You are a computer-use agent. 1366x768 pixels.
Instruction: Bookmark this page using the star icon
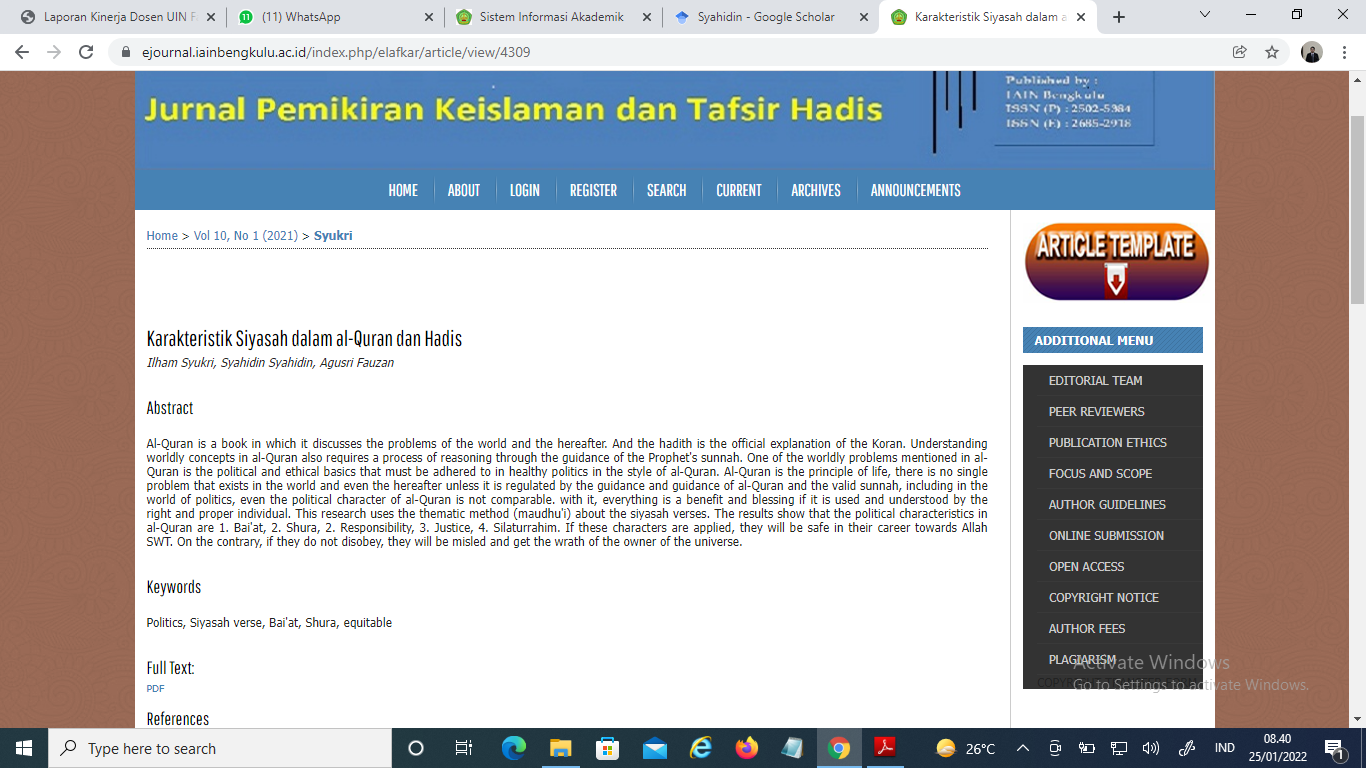(x=1272, y=52)
